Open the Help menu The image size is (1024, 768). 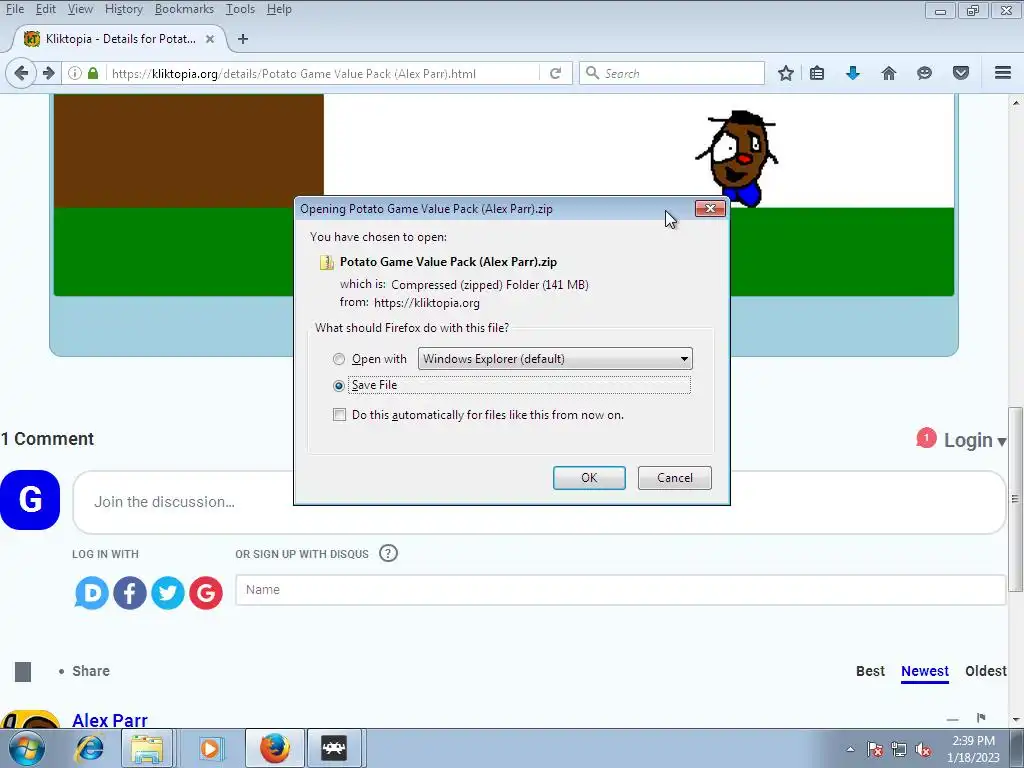click(x=279, y=9)
